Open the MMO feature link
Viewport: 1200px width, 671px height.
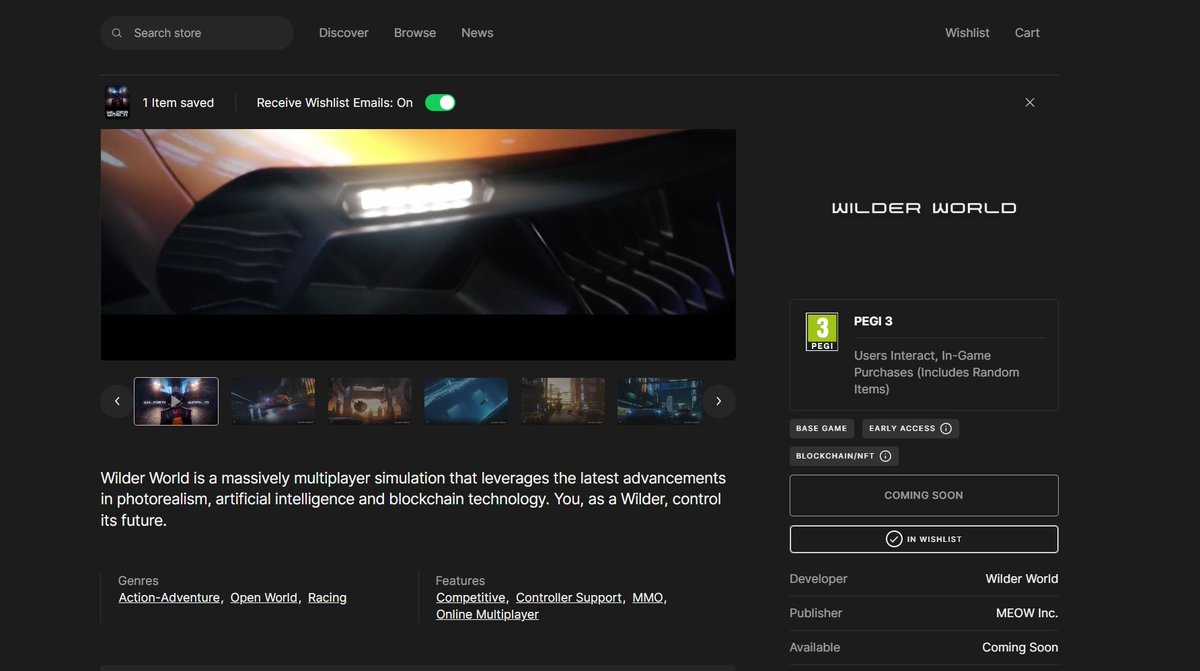point(648,598)
